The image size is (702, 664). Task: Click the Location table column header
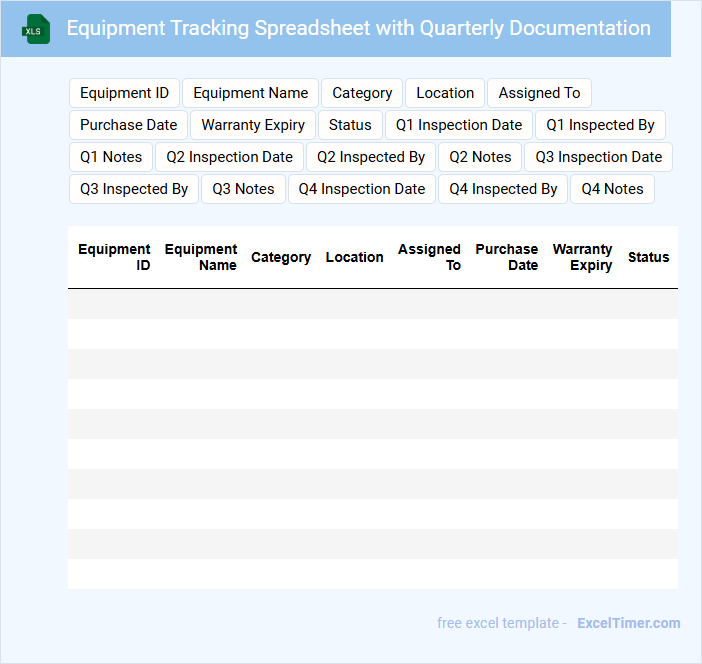(354, 257)
